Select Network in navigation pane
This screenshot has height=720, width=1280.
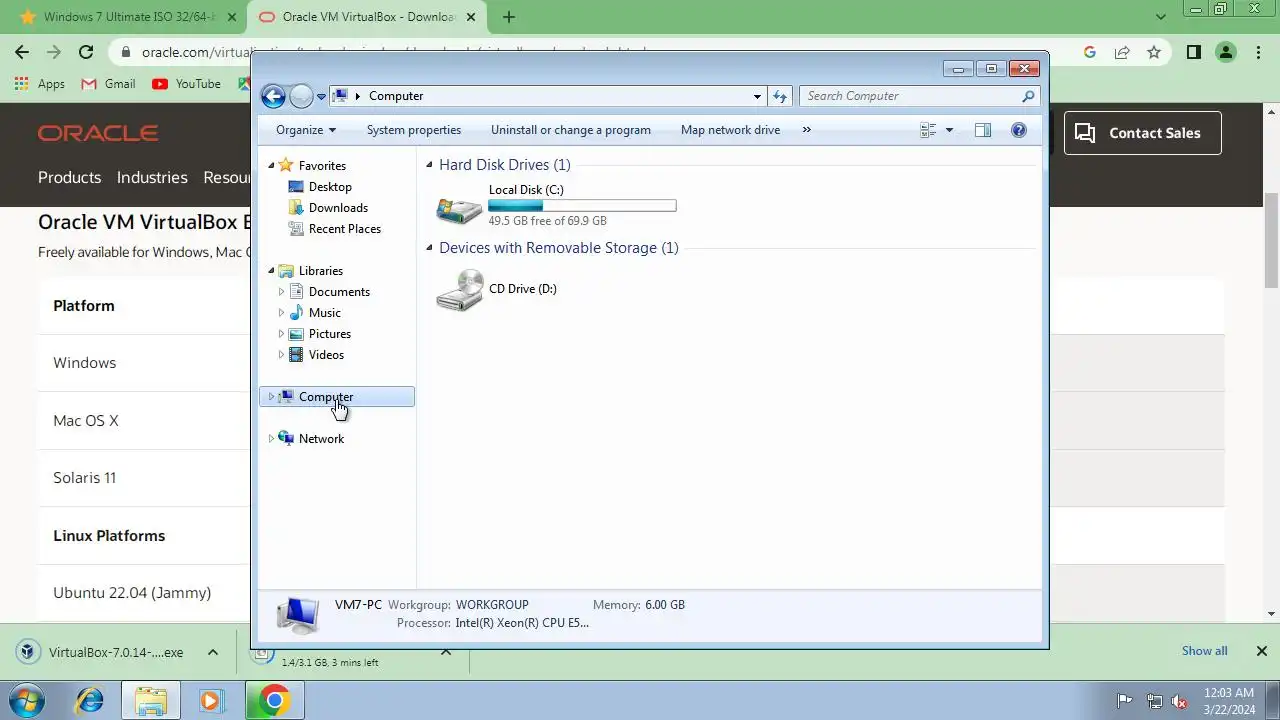[x=321, y=439]
